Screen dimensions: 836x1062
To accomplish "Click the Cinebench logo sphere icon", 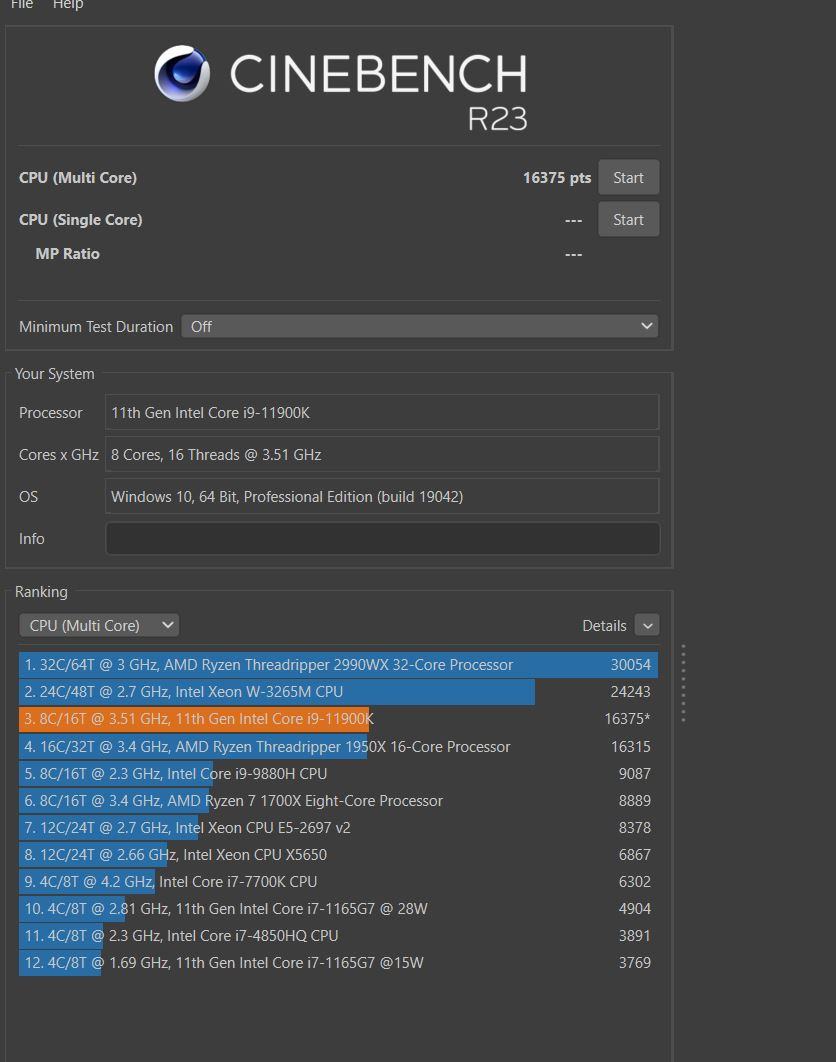I will tap(182, 73).
